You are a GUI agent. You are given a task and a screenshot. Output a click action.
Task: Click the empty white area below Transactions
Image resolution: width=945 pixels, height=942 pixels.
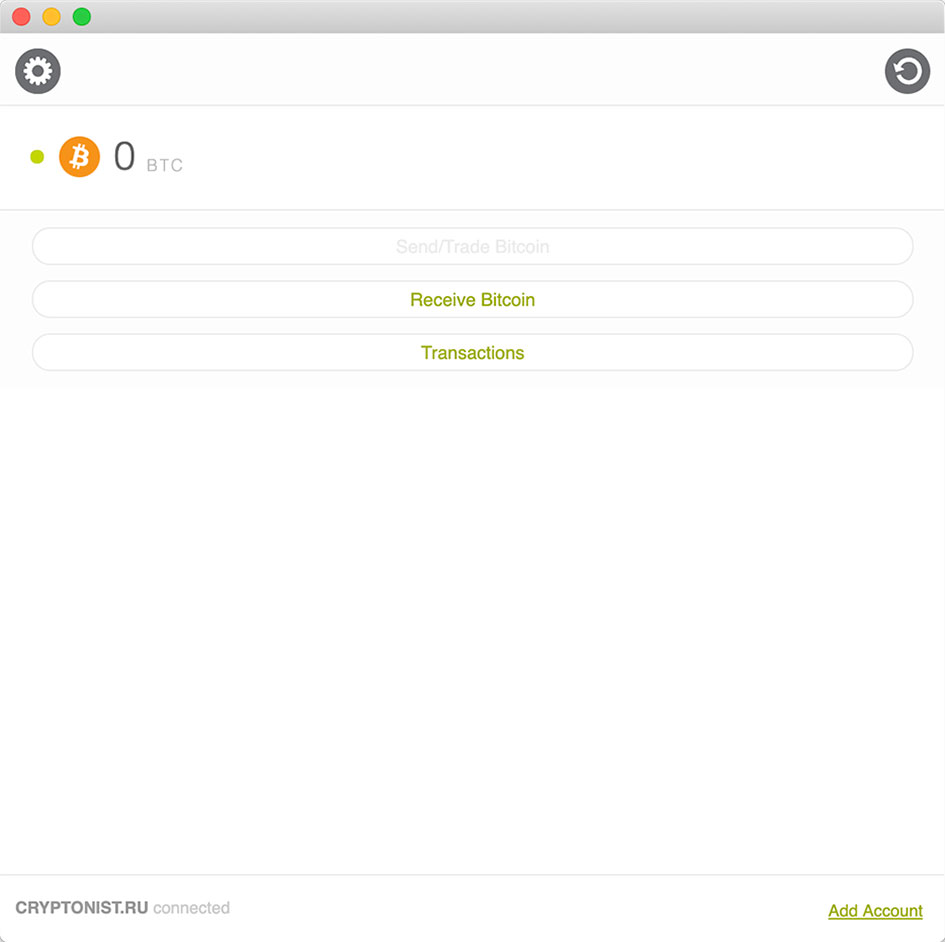[472, 627]
